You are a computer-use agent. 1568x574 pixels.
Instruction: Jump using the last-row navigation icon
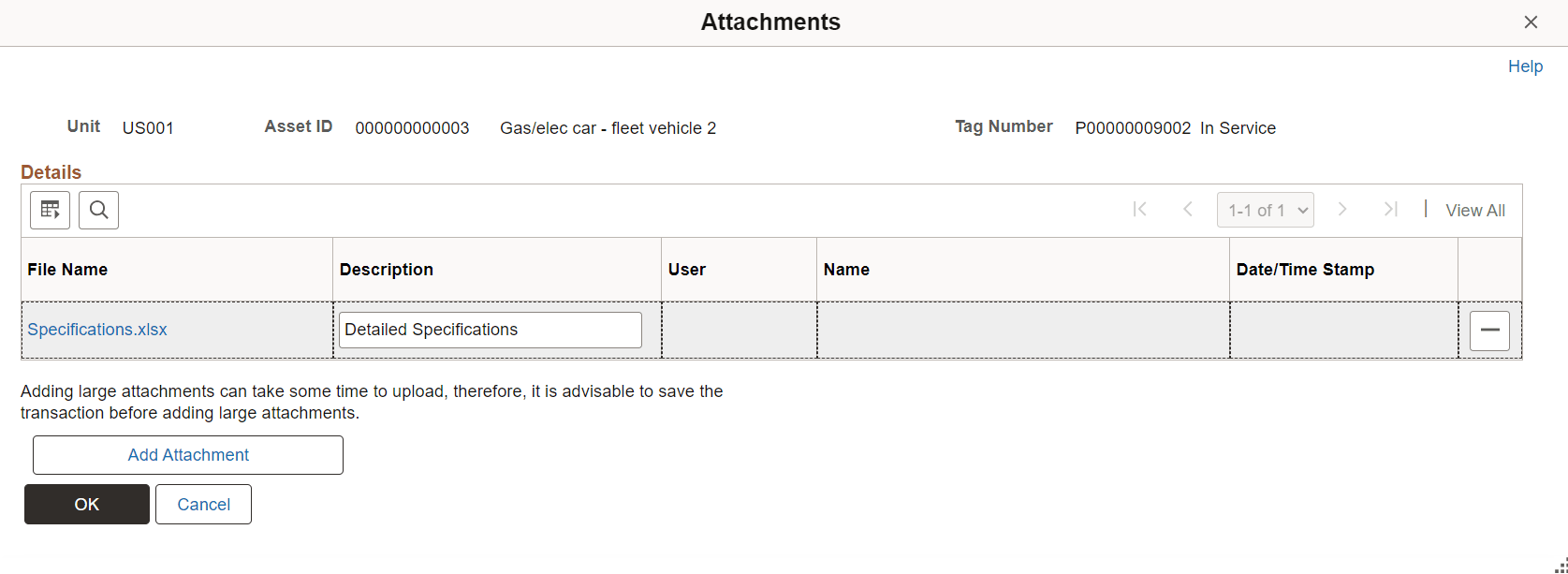1391,210
